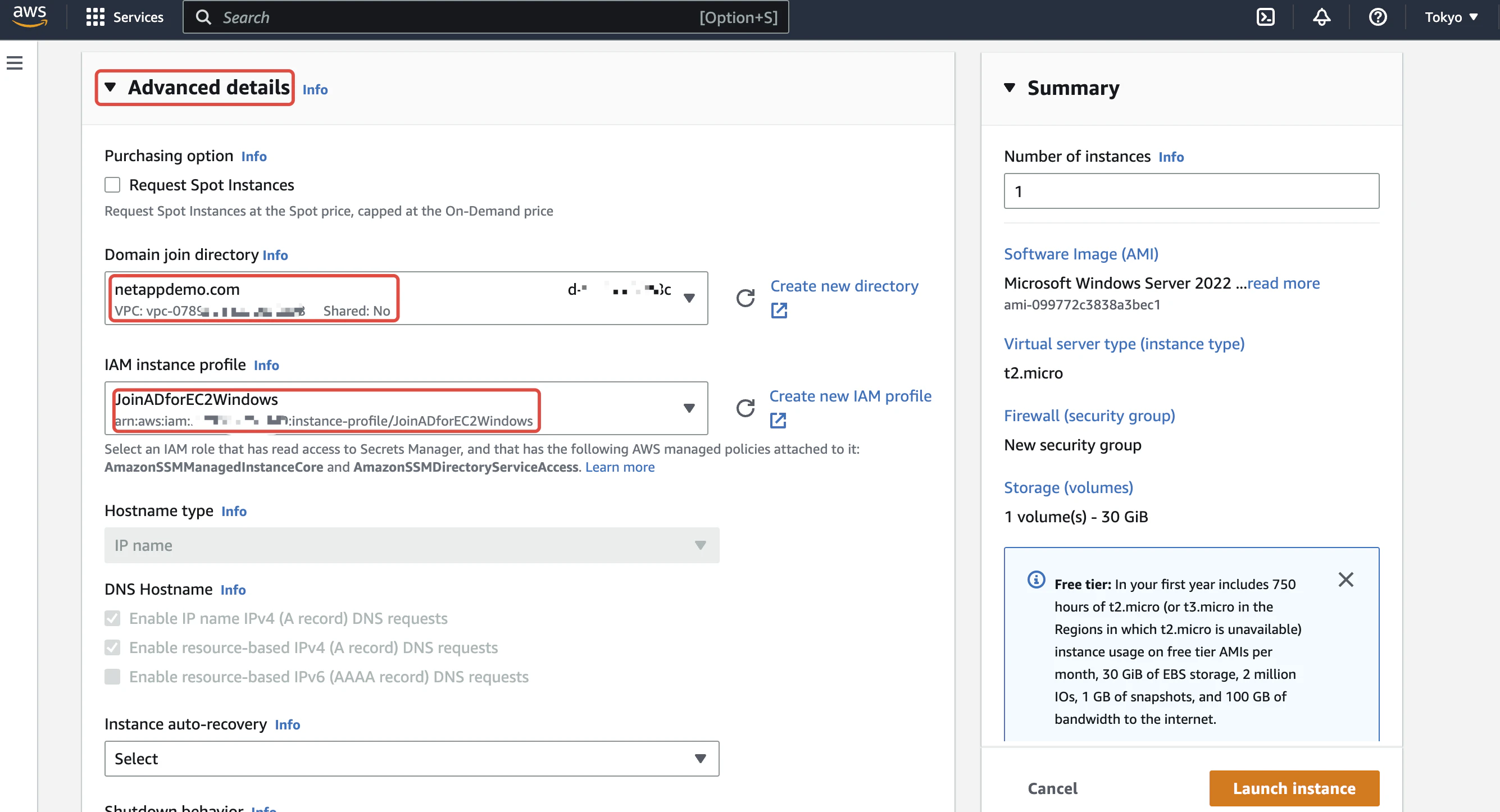Open external link icon under Create new IAM profile
This screenshot has height=812, width=1500.
tap(778, 420)
